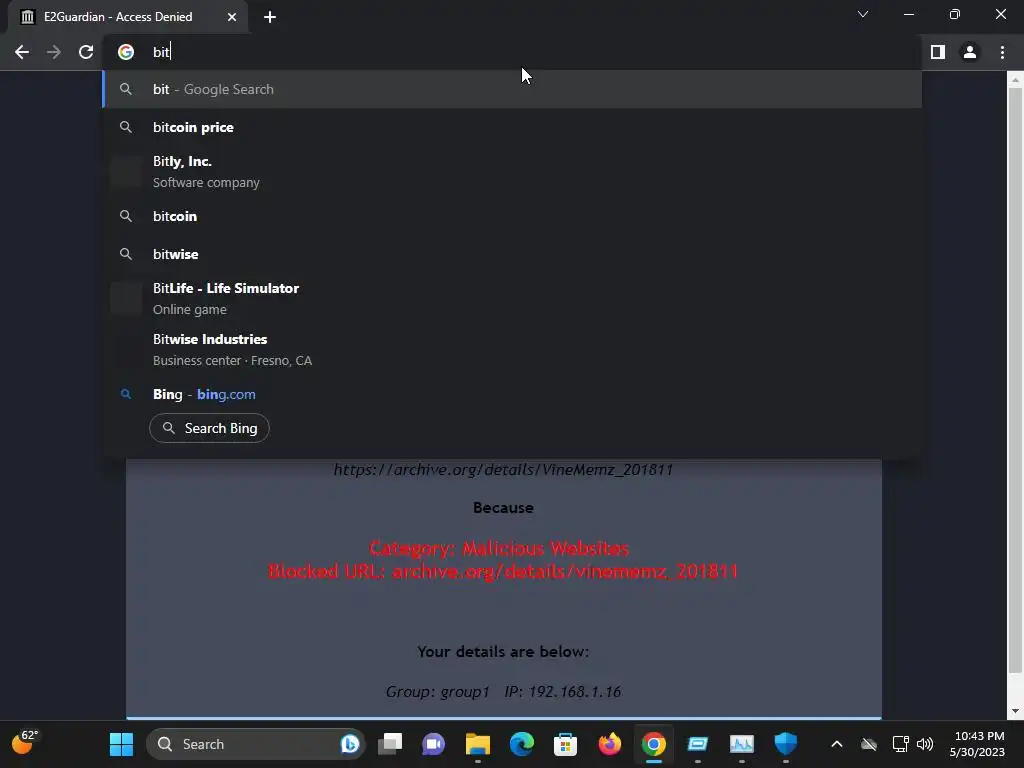This screenshot has height=768, width=1024.
Task: Open Microsoft Store from taskbar
Action: coord(566,744)
